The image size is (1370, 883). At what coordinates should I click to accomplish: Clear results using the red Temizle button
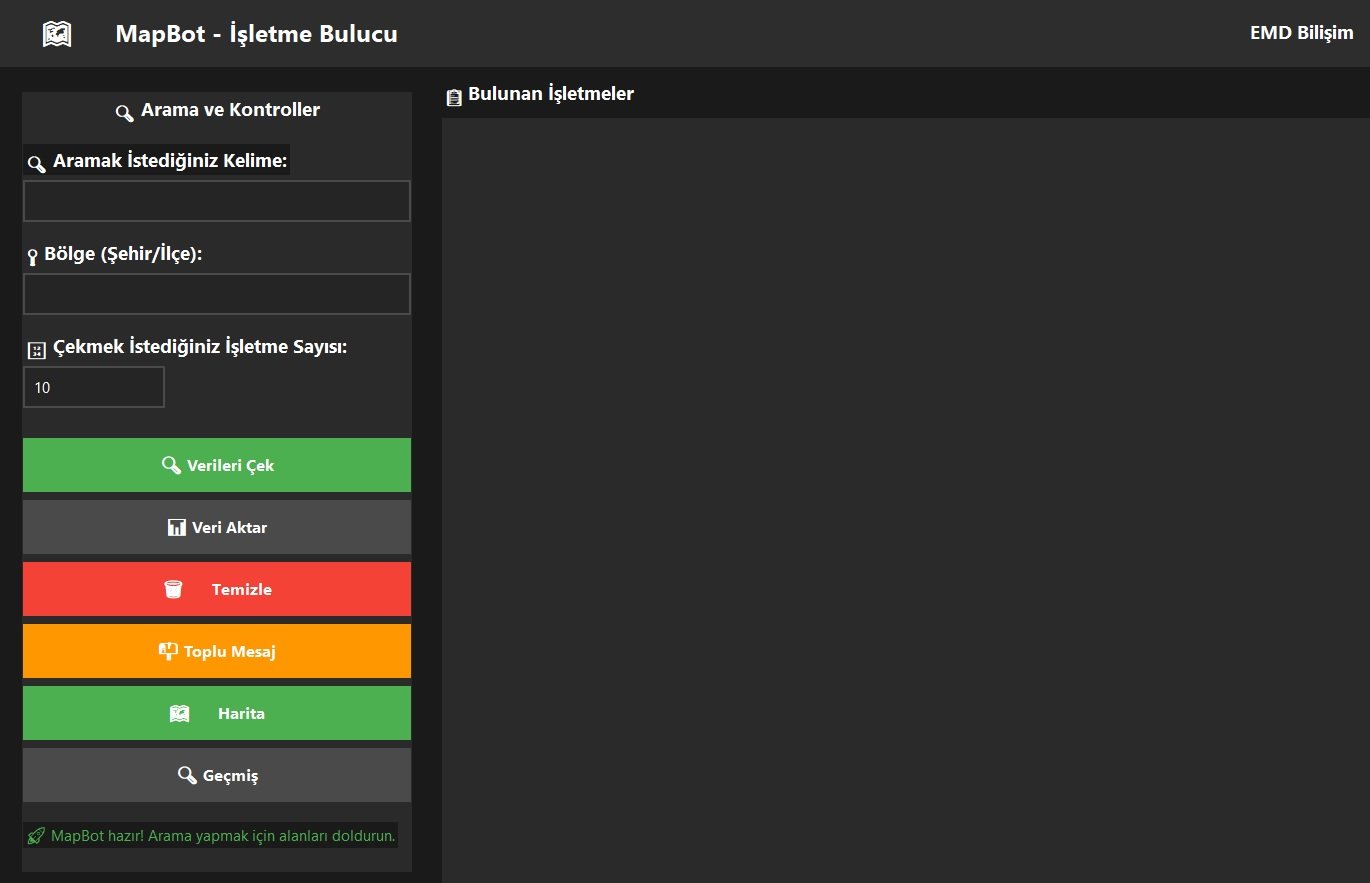click(217, 589)
